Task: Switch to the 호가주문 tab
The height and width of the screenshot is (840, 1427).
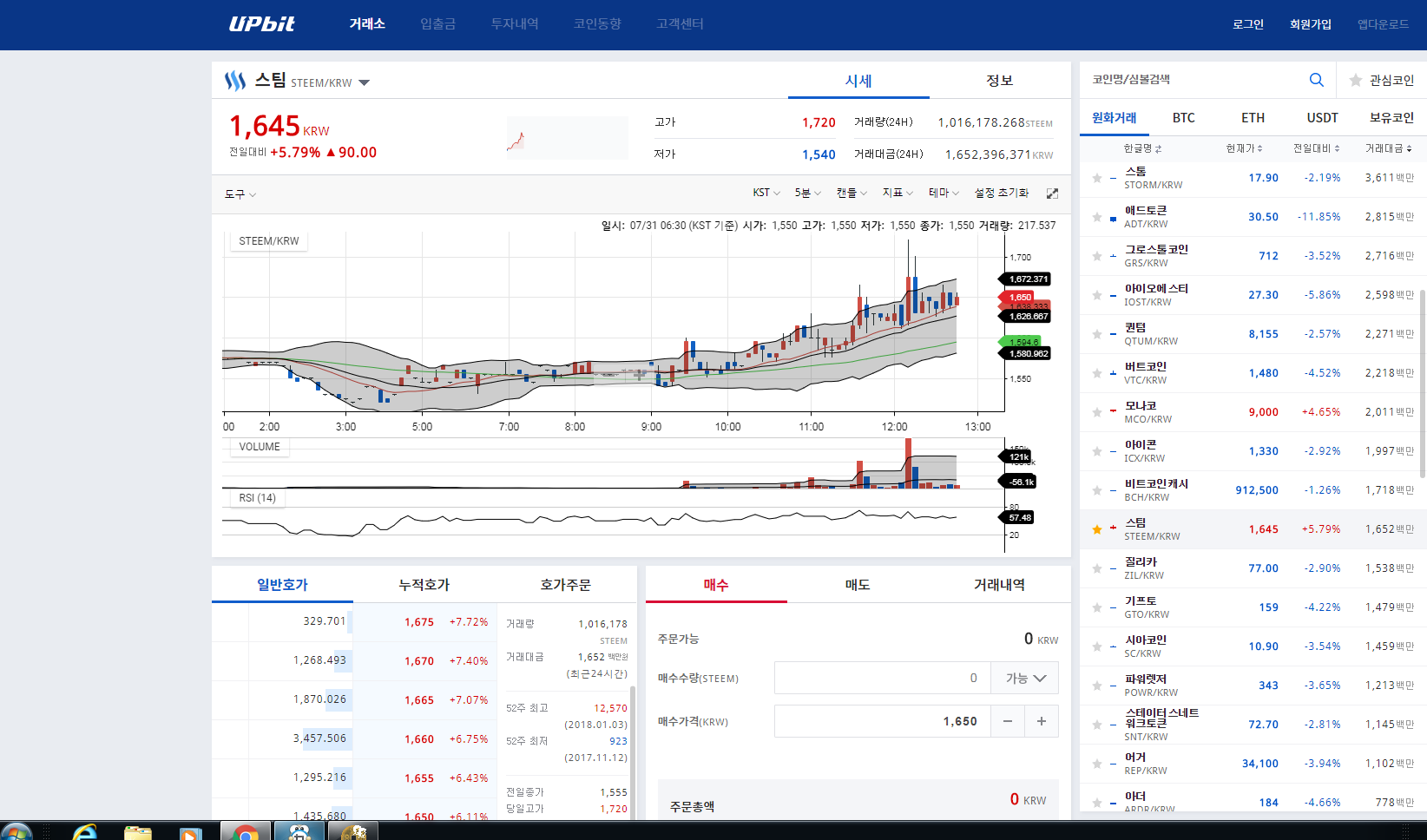Action: [565, 585]
